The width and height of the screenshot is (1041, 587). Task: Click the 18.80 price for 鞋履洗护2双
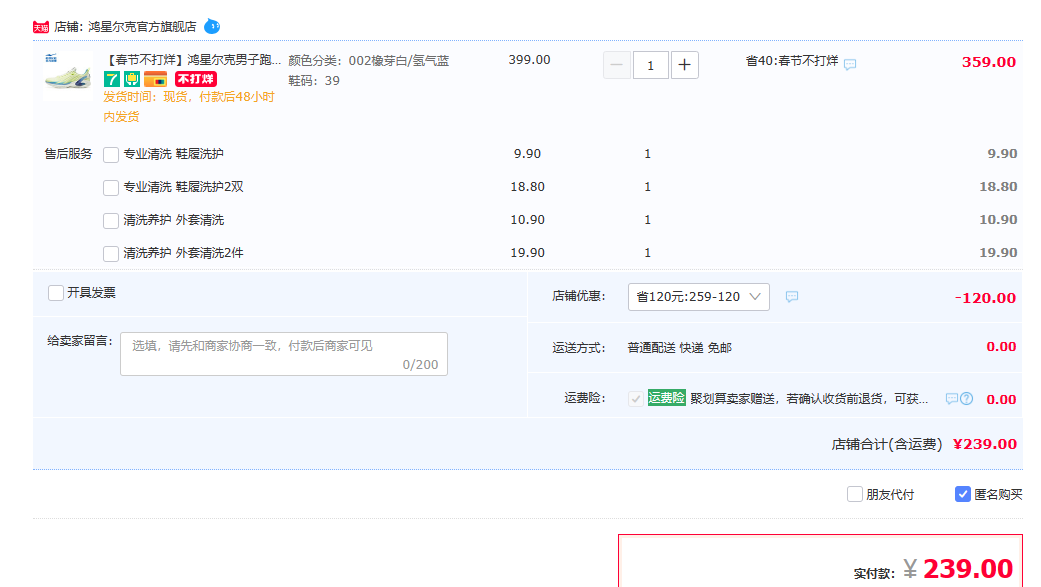pos(527,187)
